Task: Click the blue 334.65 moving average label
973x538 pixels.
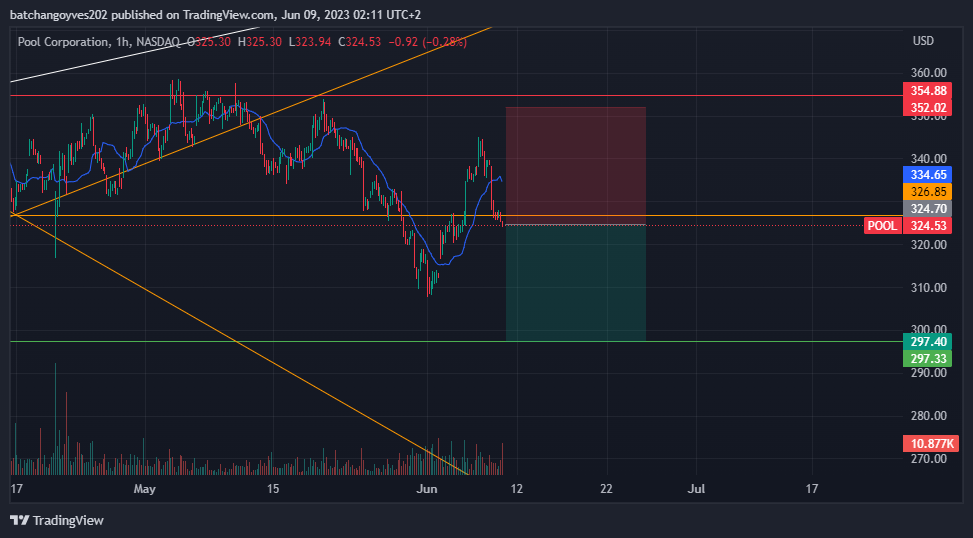Action: [x=928, y=175]
